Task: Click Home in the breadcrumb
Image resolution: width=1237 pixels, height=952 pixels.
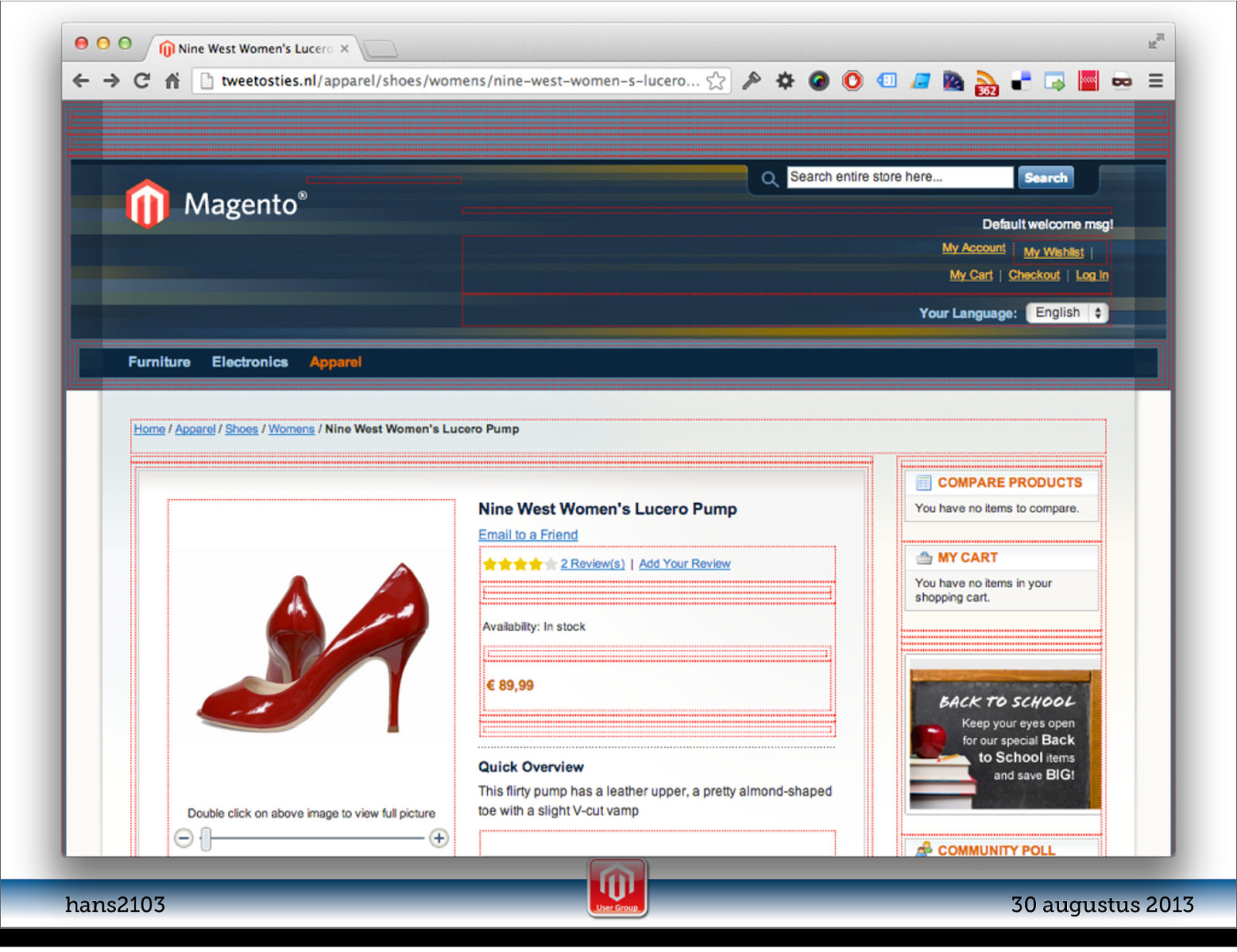Action: point(149,429)
